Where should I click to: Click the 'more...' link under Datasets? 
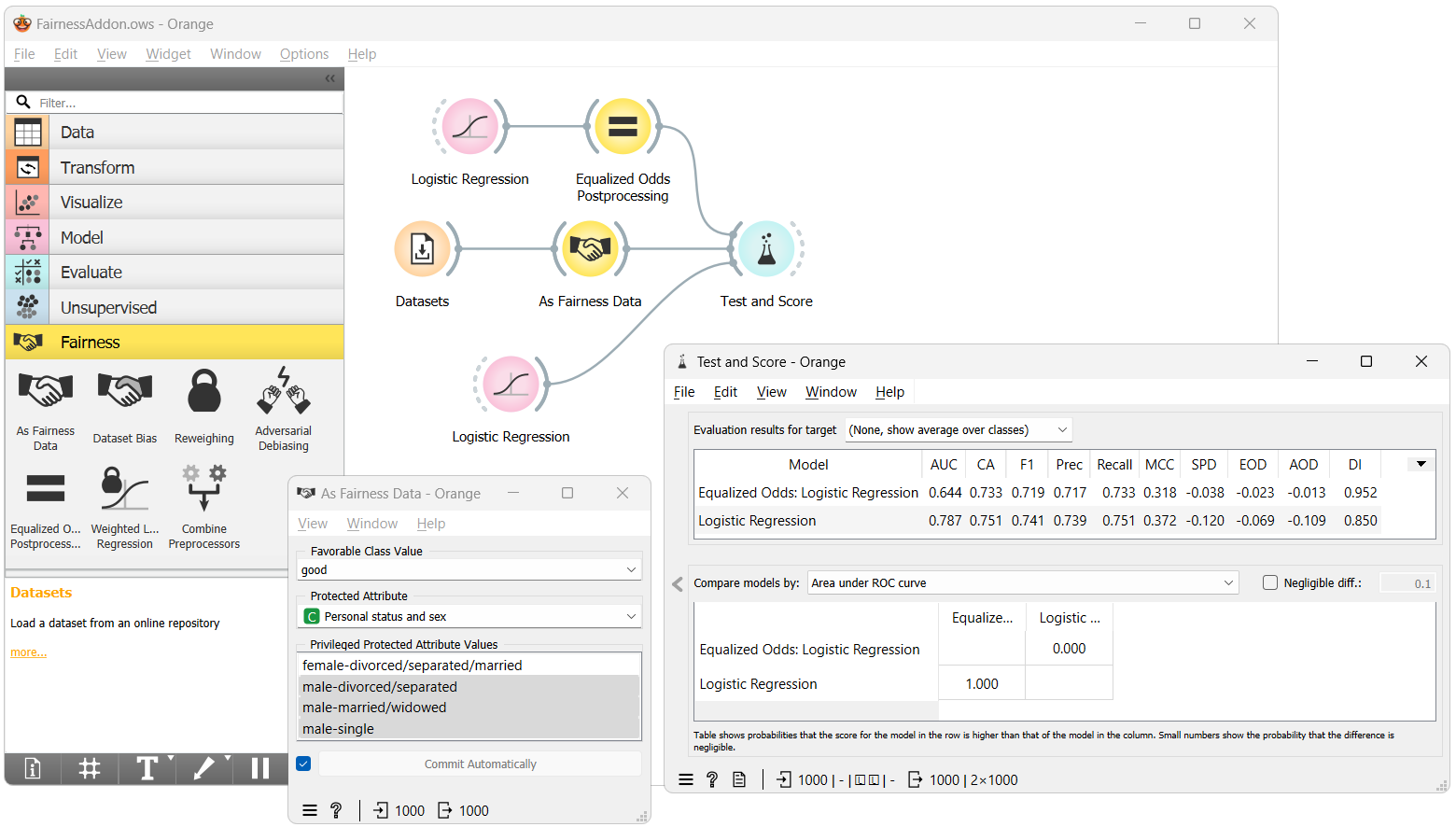pyautogui.click(x=28, y=652)
